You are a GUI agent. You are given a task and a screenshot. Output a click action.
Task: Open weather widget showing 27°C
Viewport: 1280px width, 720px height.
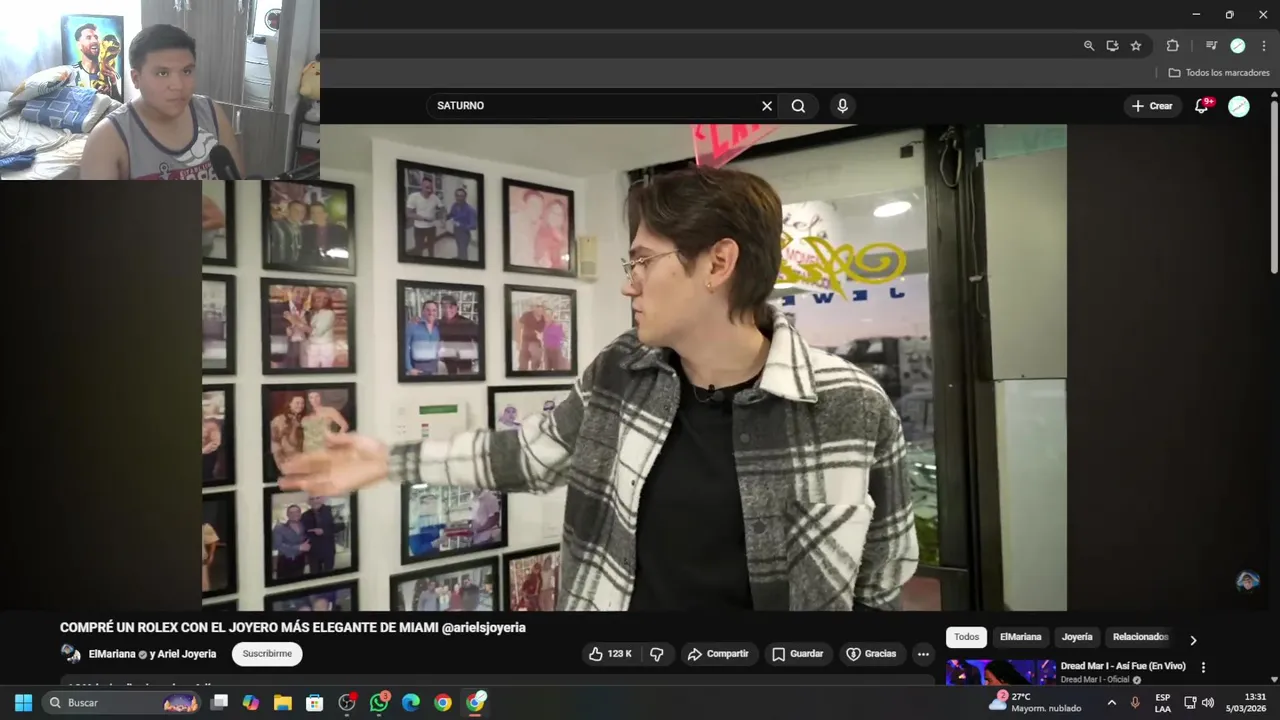pos(1035,703)
